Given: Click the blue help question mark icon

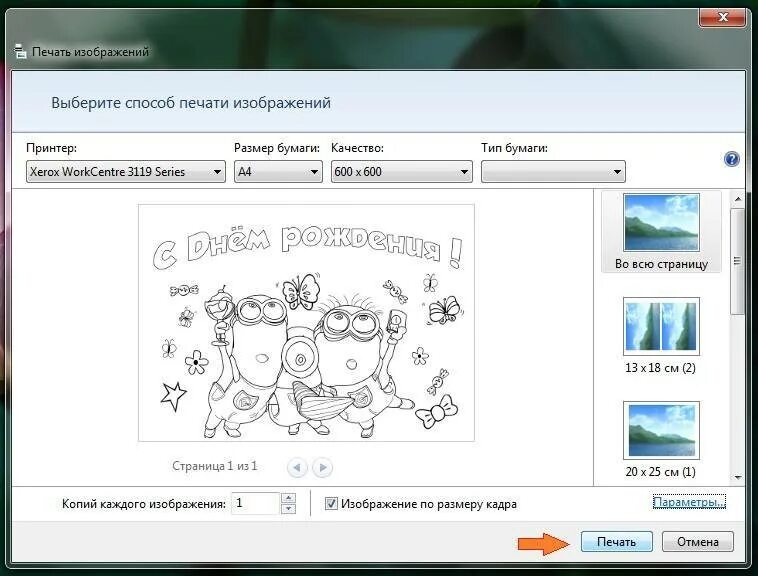Looking at the screenshot, I should [732, 159].
